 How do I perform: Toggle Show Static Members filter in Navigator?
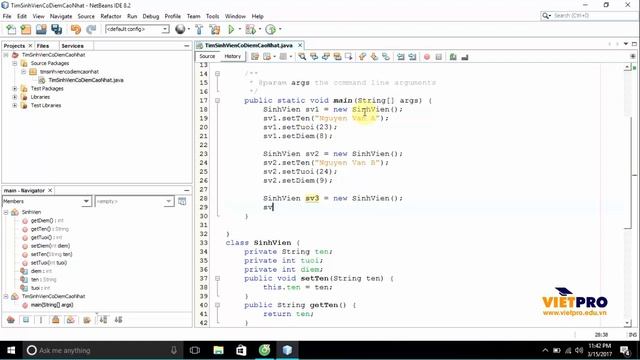(41, 320)
